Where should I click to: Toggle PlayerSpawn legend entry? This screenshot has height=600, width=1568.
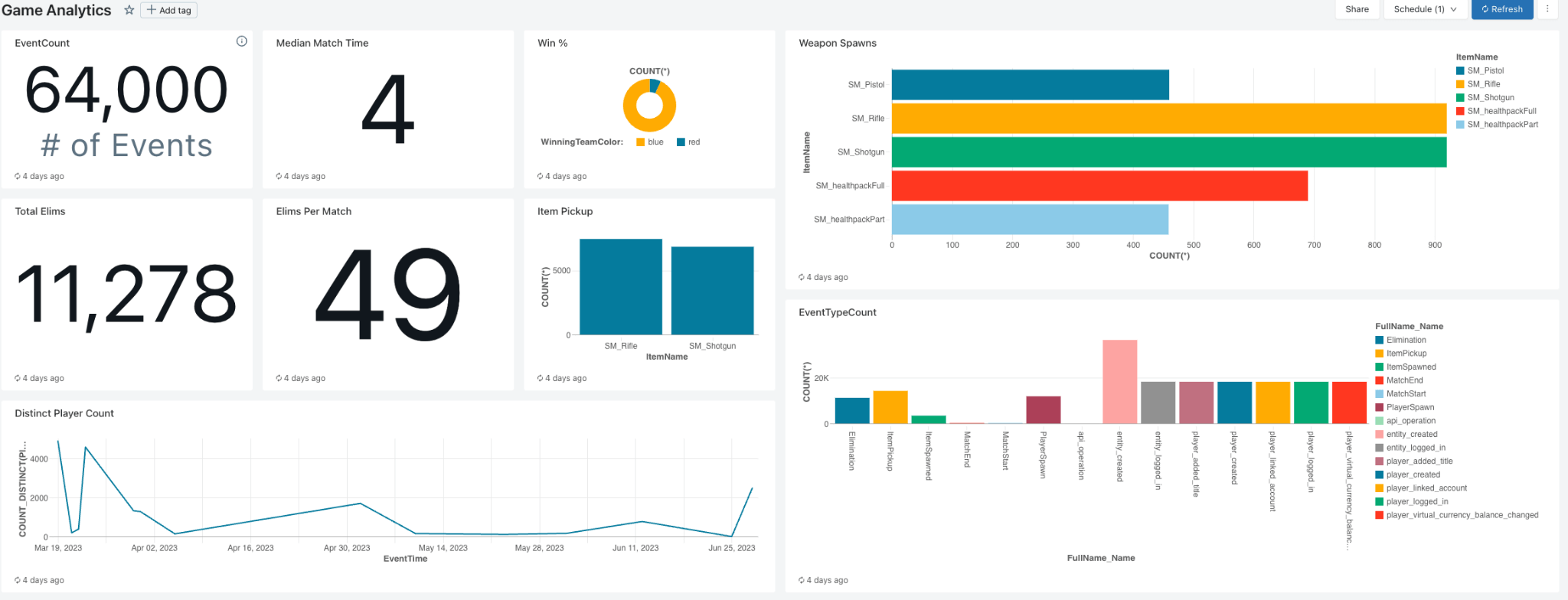click(x=1405, y=407)
